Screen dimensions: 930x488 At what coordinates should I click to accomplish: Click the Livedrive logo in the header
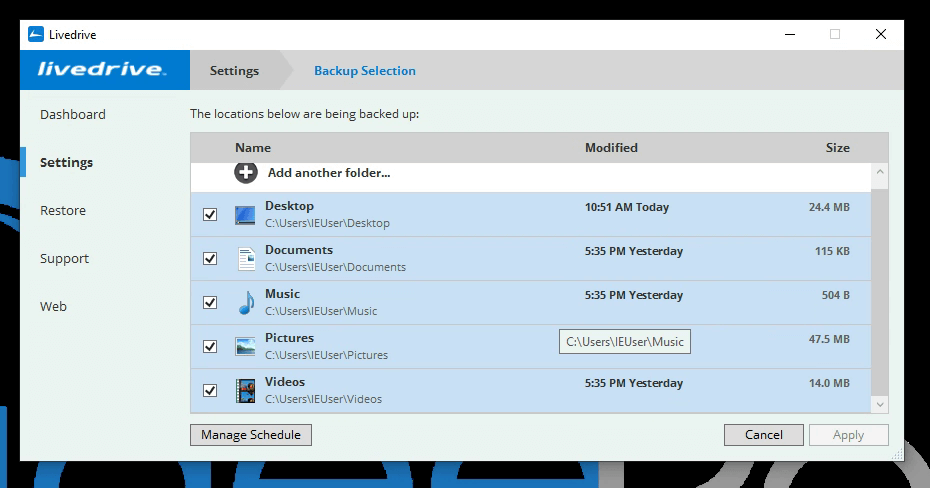101,70
